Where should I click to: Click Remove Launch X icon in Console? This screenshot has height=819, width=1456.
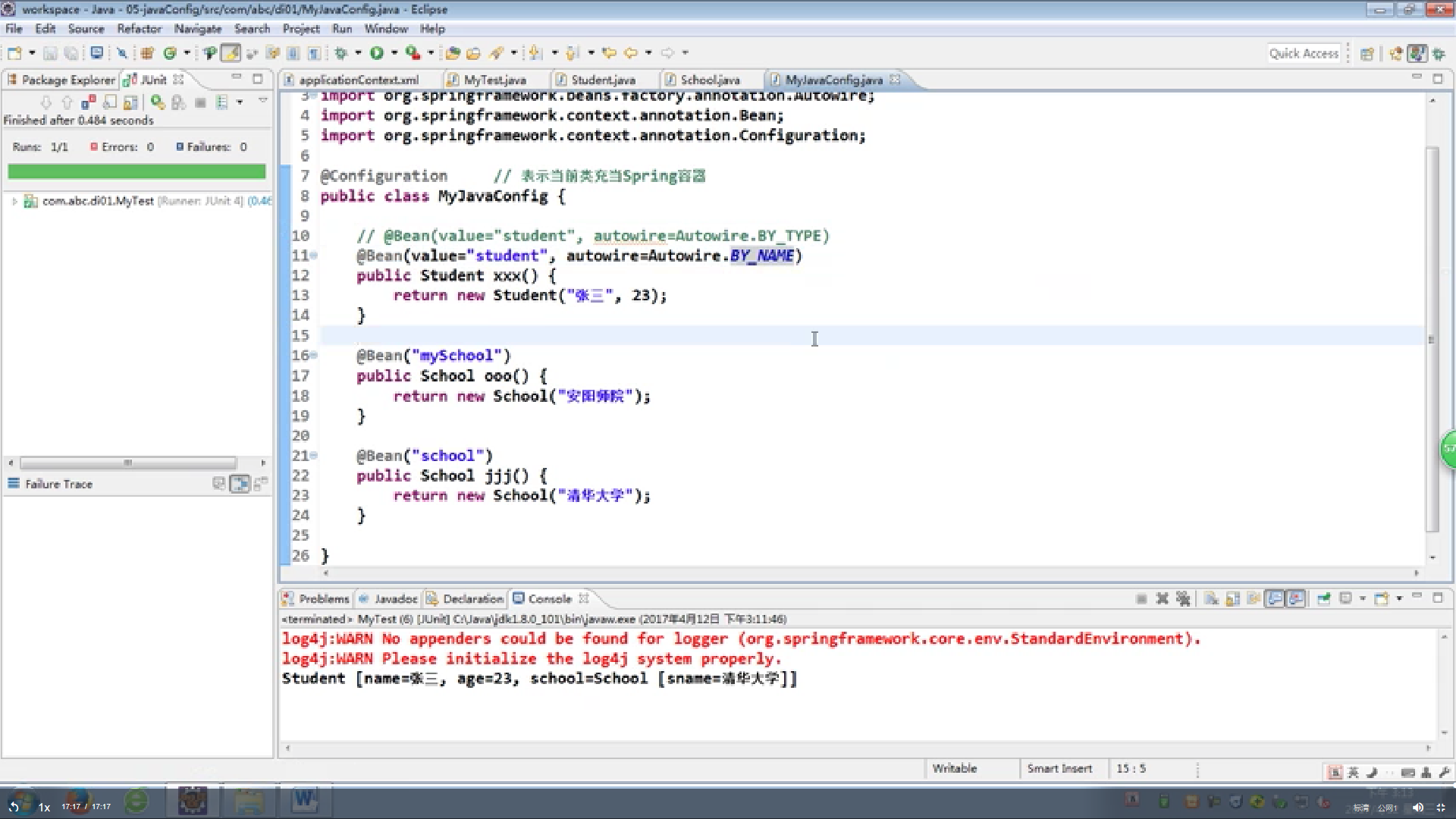pos(1162,599)
